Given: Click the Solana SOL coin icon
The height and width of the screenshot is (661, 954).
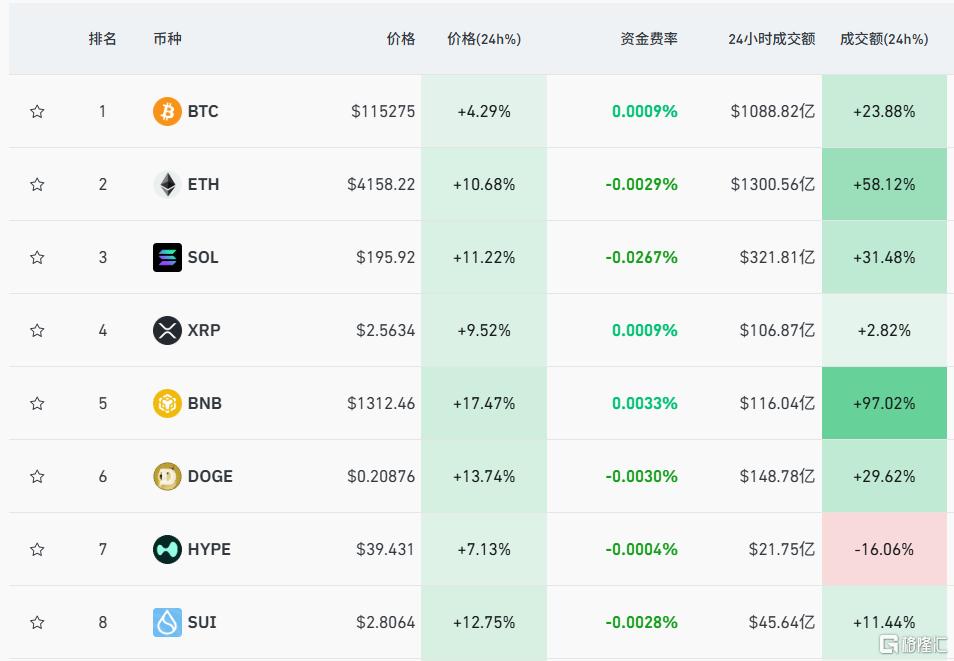Looking at the screenshot, I should pos(167,257).
